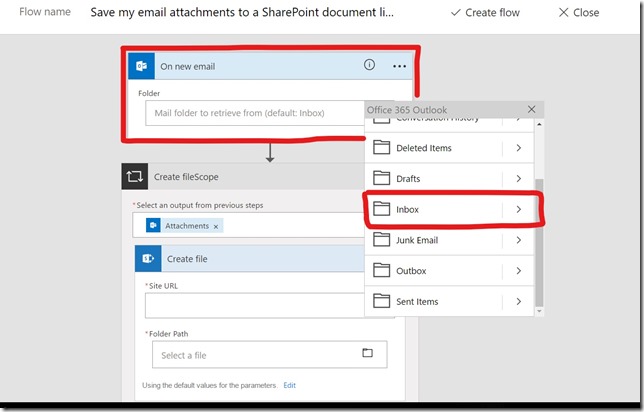Select the Junk Email folder name

417,240
